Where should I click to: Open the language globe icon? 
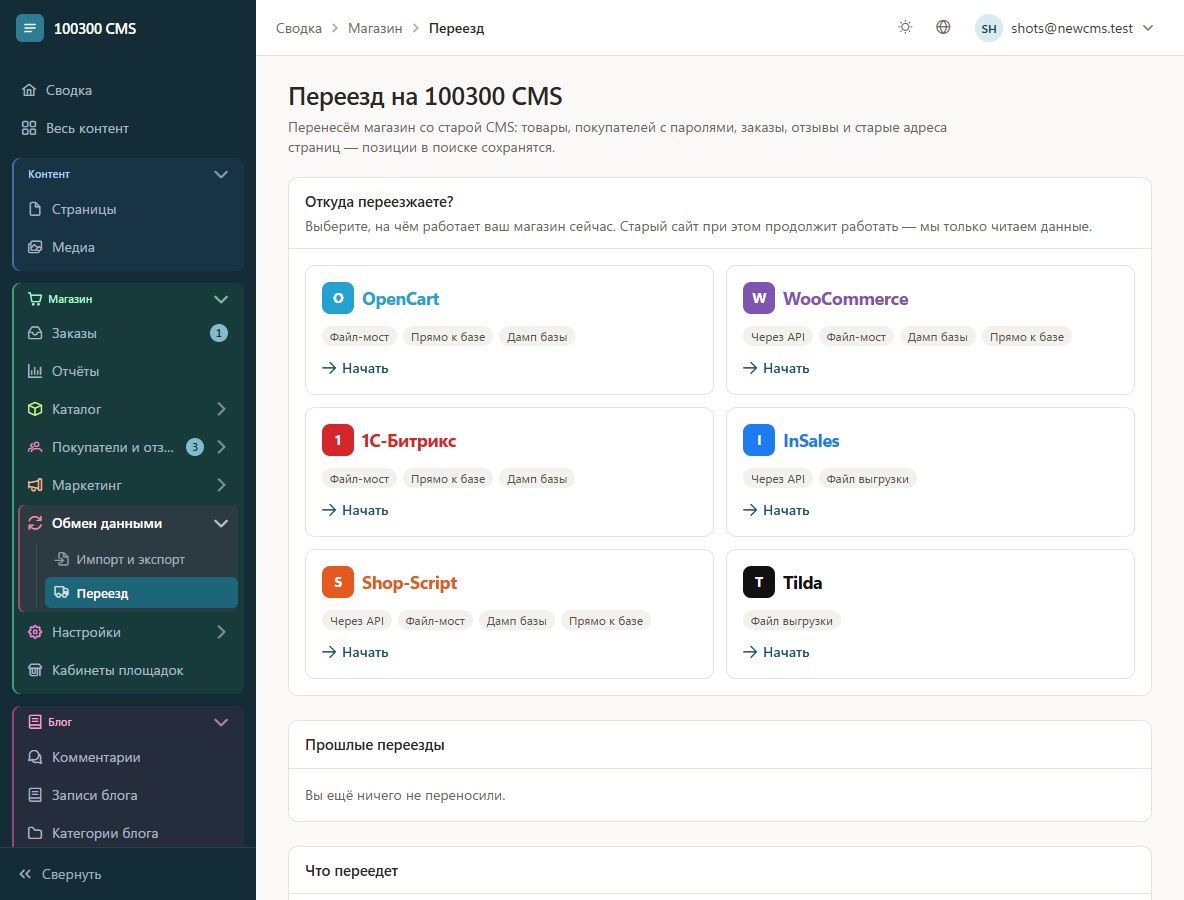click(943, 28)
